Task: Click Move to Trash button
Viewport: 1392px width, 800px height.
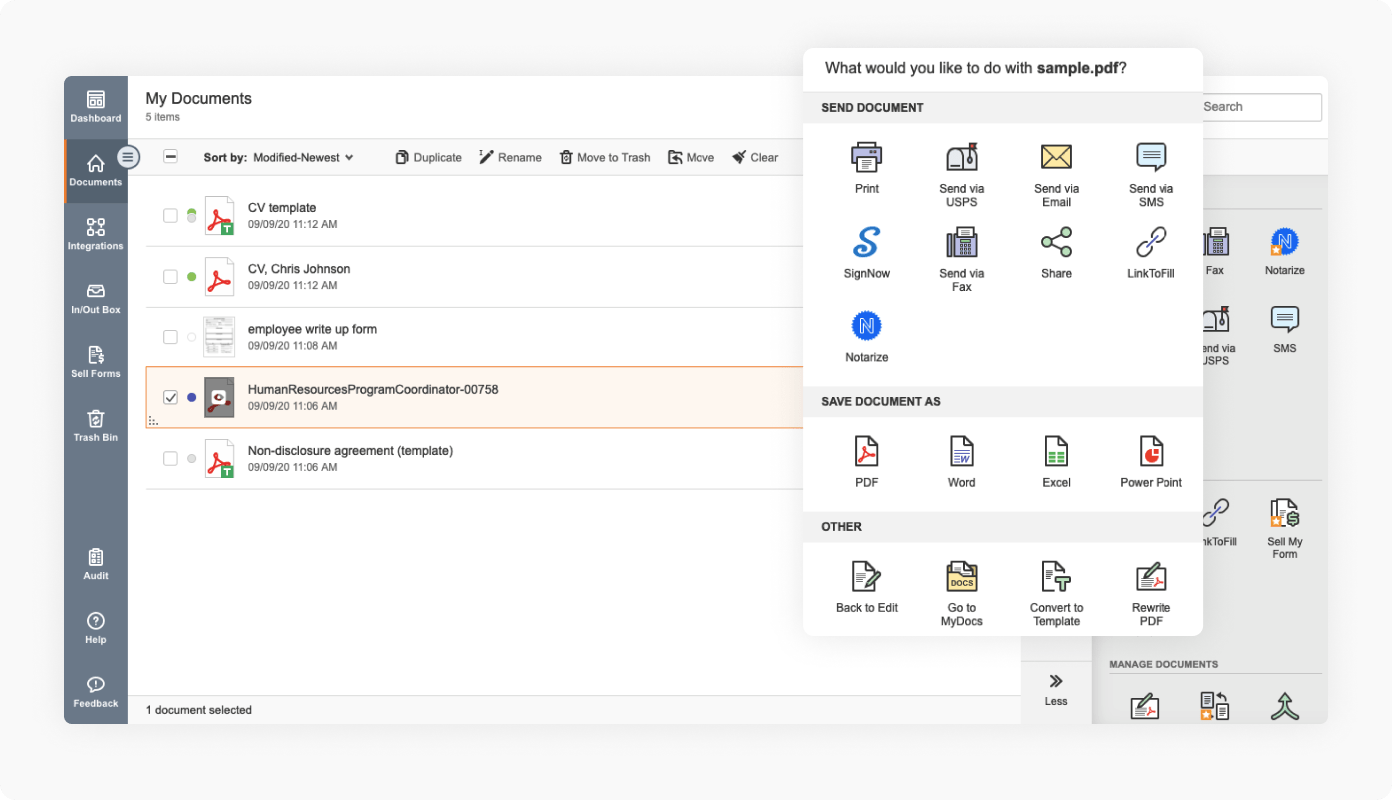Action: 605,158
